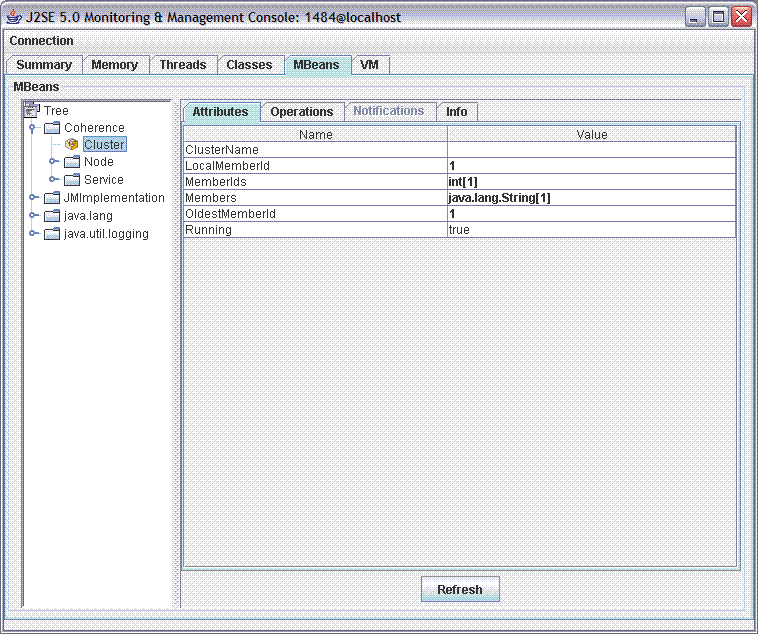This screenshot has height=634, width=758.
Task: Switch to the Classes tab
Action: coord(249,65)
